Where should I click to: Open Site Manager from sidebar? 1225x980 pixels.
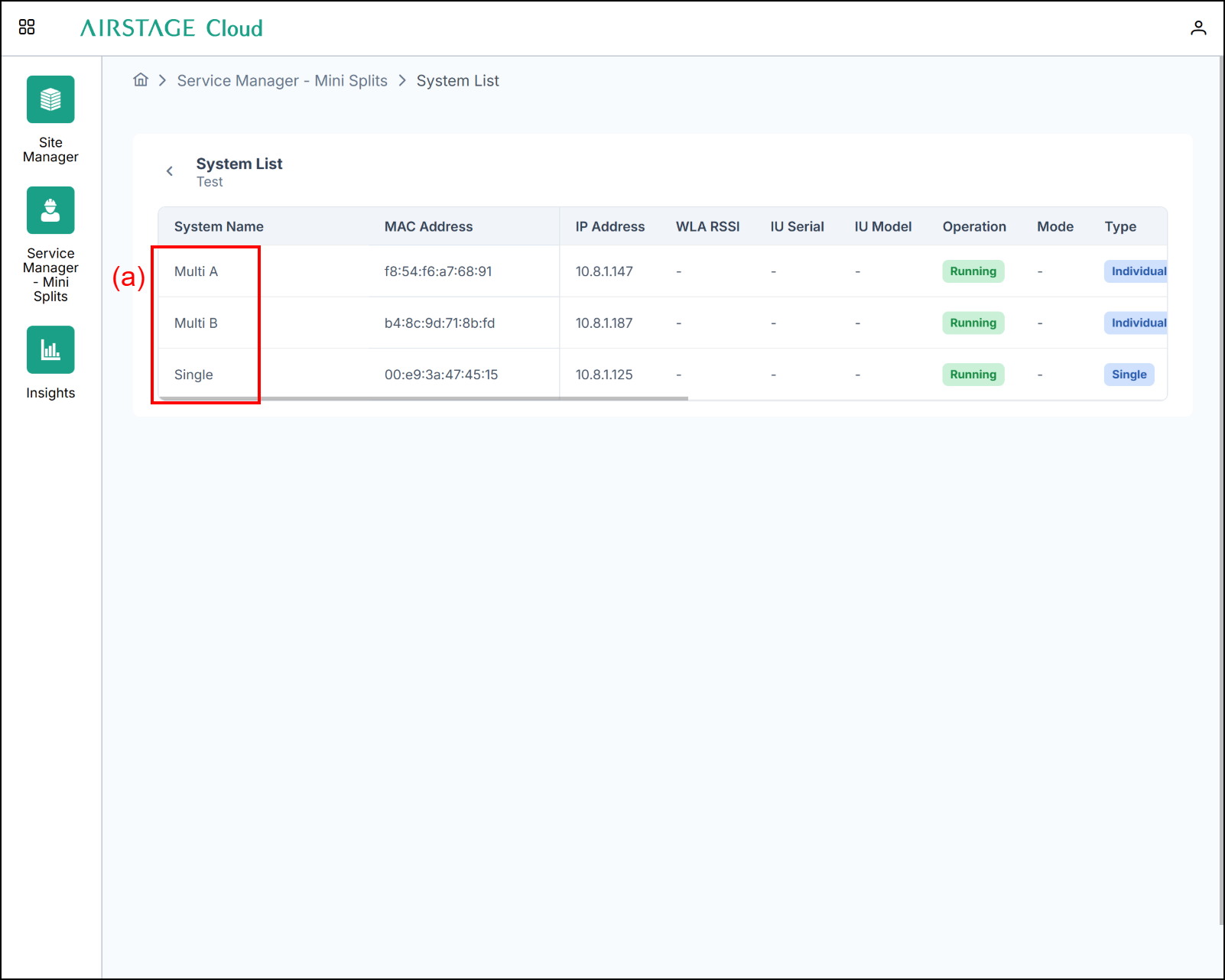click(x=50, y=99)
